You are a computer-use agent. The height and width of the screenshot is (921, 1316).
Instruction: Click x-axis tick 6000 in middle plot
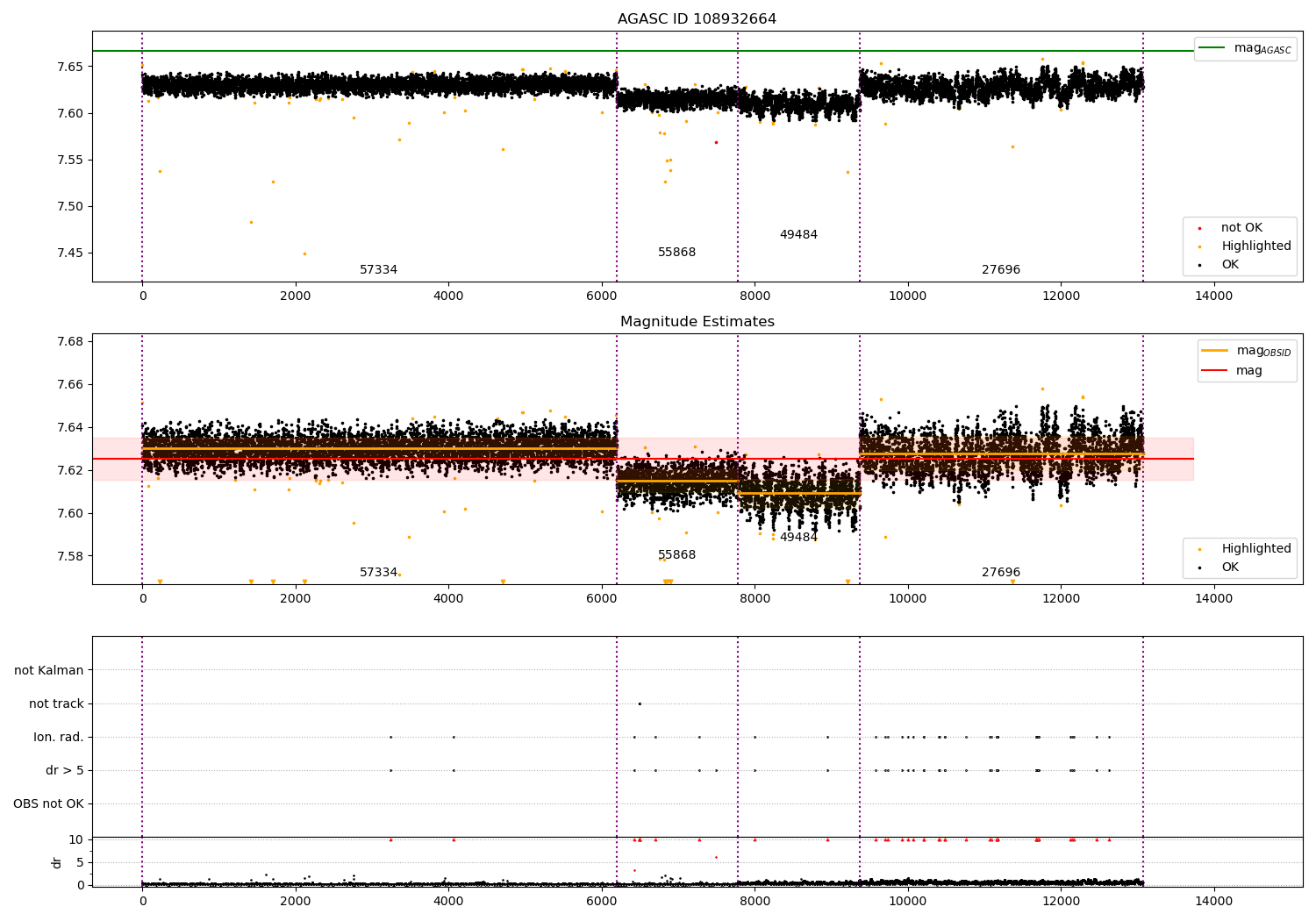coord(602,599)
